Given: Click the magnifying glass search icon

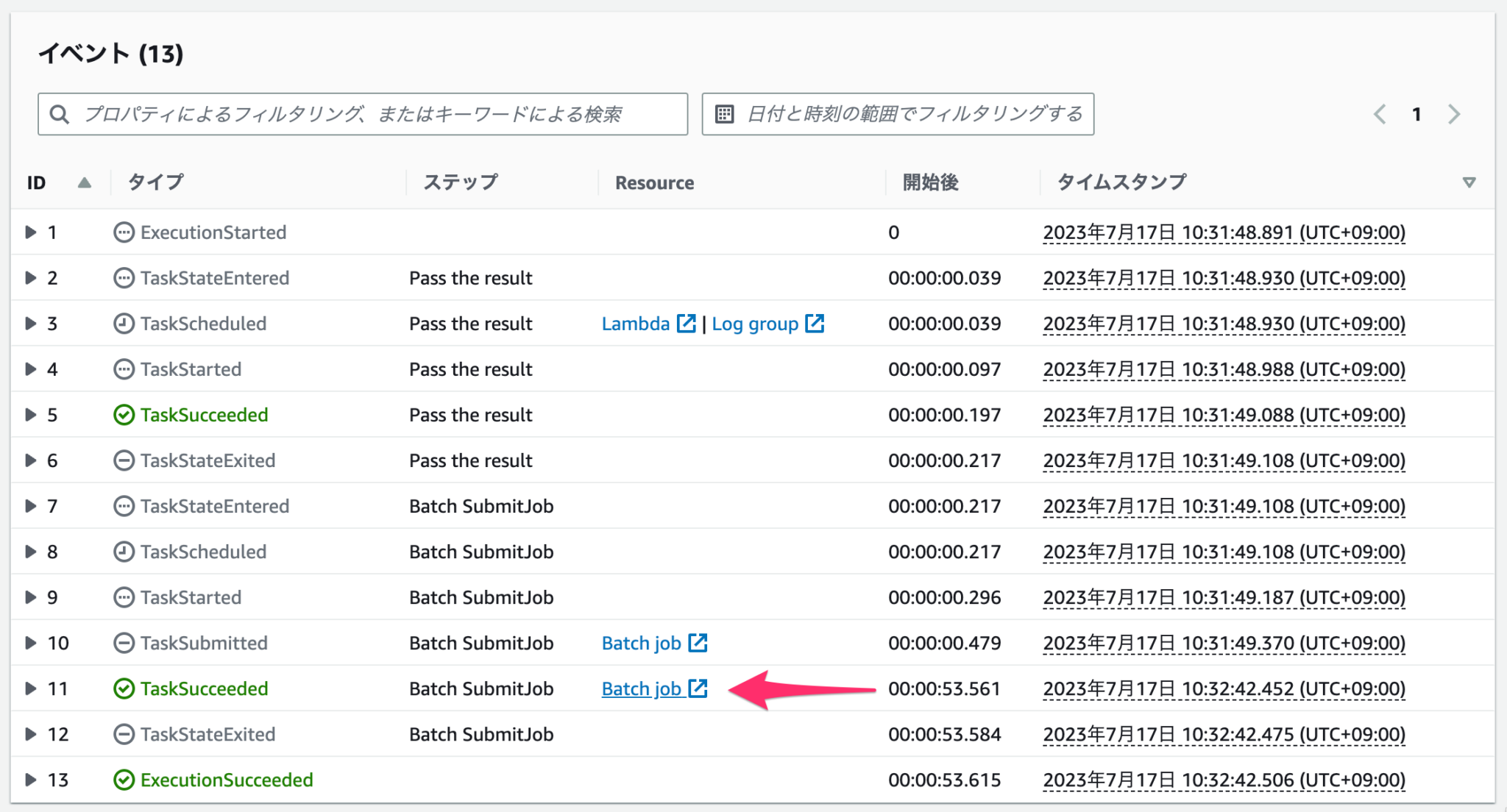Looking at the screenshot, I should pos(59,113).
